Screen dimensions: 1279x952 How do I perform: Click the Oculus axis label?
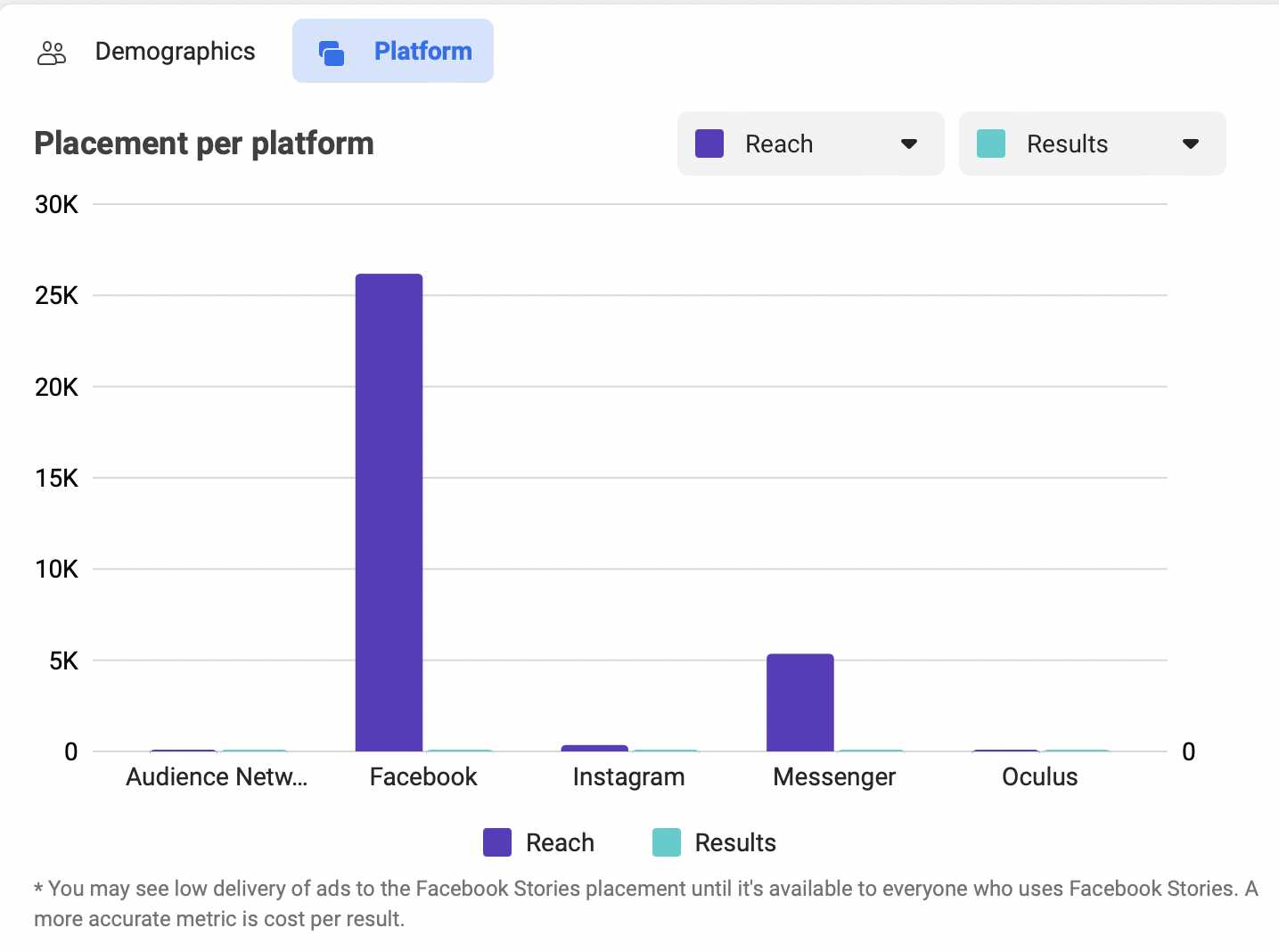(1039, 776)
